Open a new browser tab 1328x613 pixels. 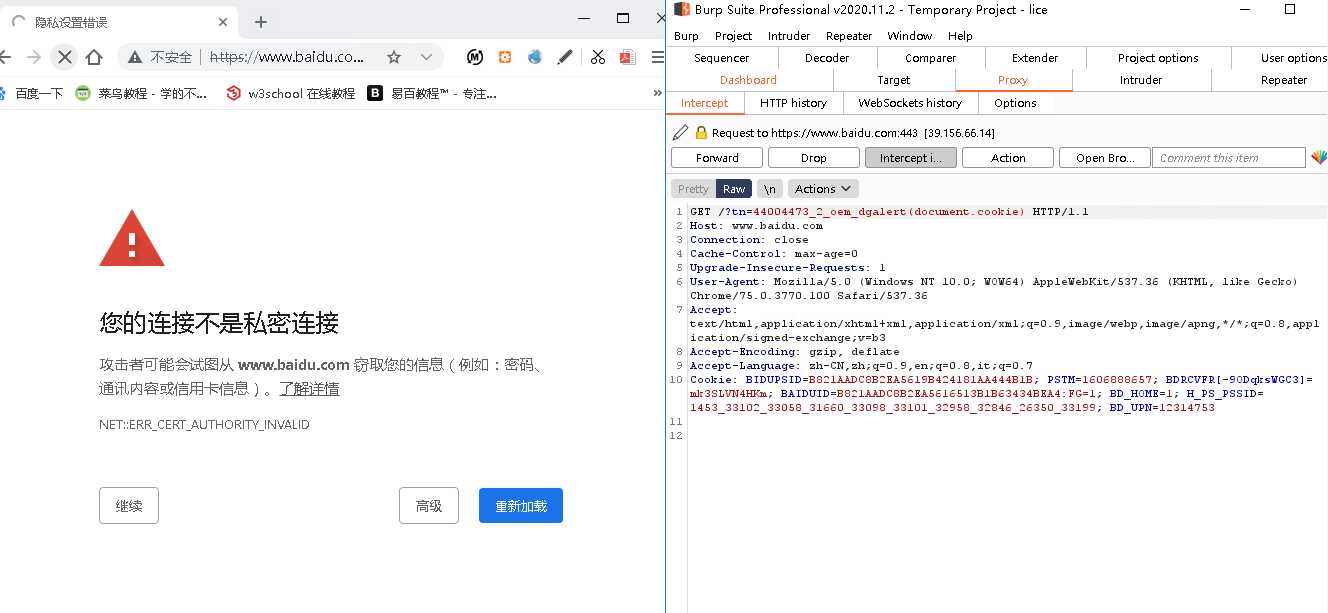[261, 22]
